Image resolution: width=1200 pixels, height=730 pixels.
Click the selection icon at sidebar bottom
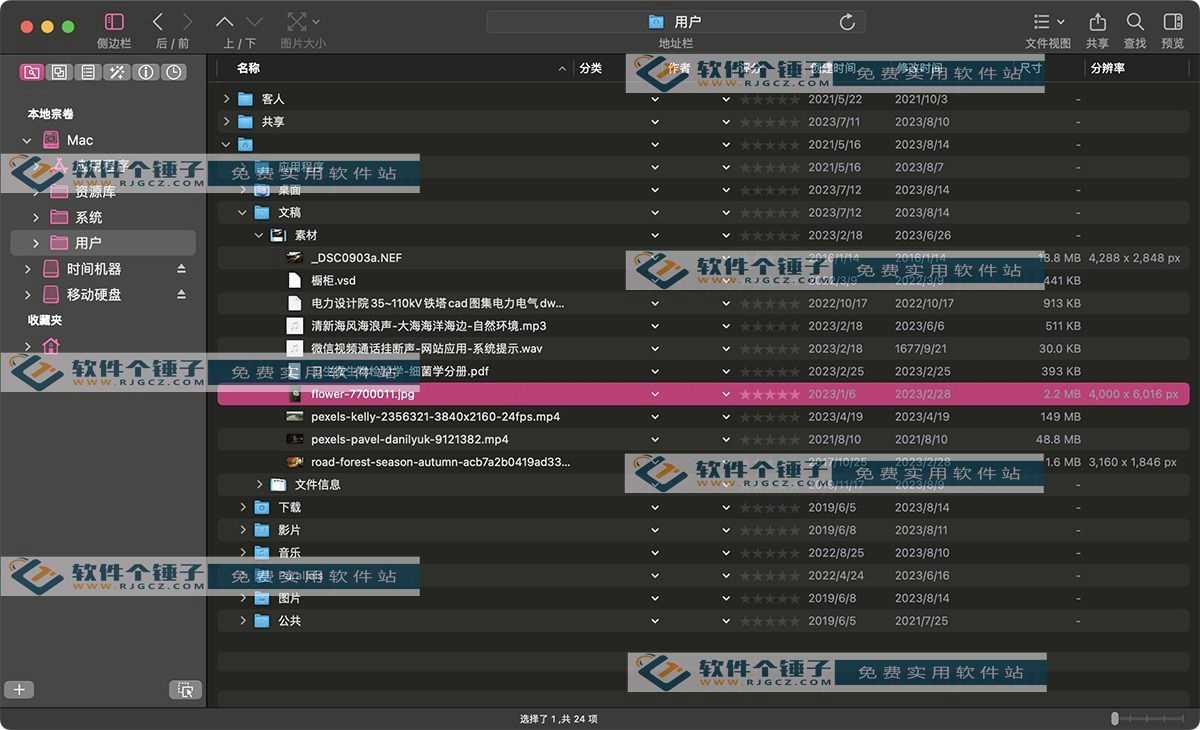(x=185, y=690)
